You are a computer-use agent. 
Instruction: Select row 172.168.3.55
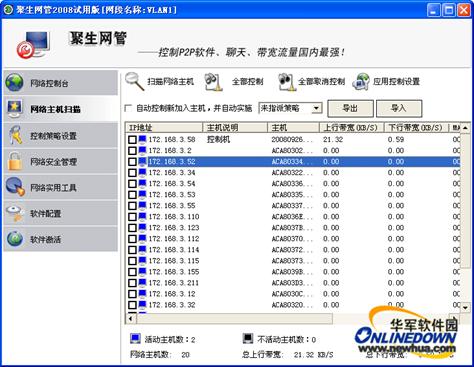coord(293,206)
